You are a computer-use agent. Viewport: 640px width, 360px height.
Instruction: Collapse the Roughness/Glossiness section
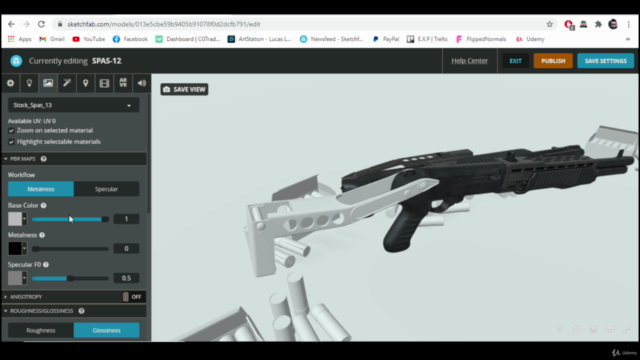tap(6, 311)
